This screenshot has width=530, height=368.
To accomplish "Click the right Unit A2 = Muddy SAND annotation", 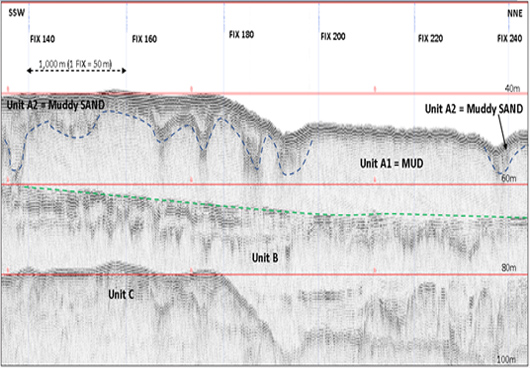I will [474, 109].
